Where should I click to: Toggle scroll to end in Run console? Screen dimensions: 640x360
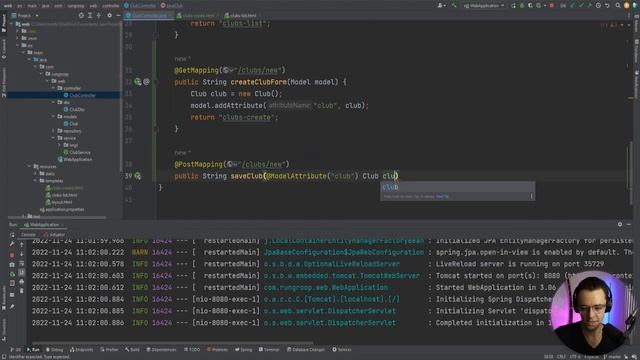[x=22, y=273]
